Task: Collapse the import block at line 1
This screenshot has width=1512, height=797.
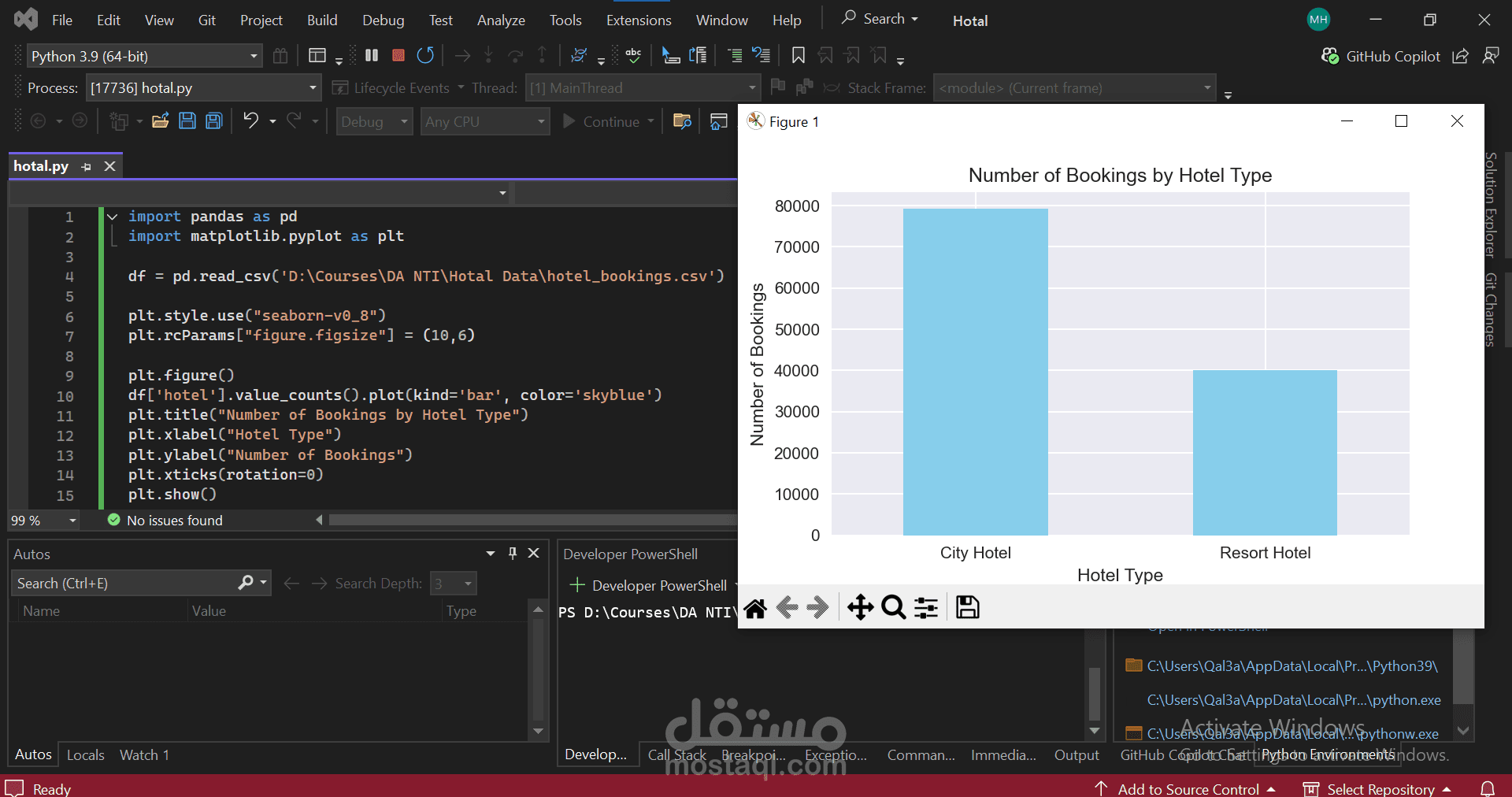Action: point(113,217)
